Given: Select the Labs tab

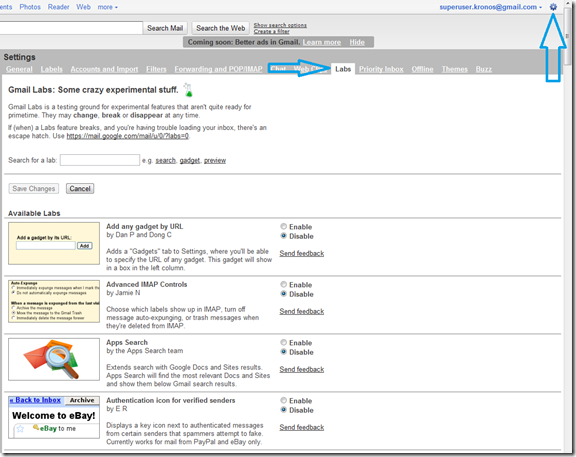Looking at the screenshot, I should tap(343, 69).
